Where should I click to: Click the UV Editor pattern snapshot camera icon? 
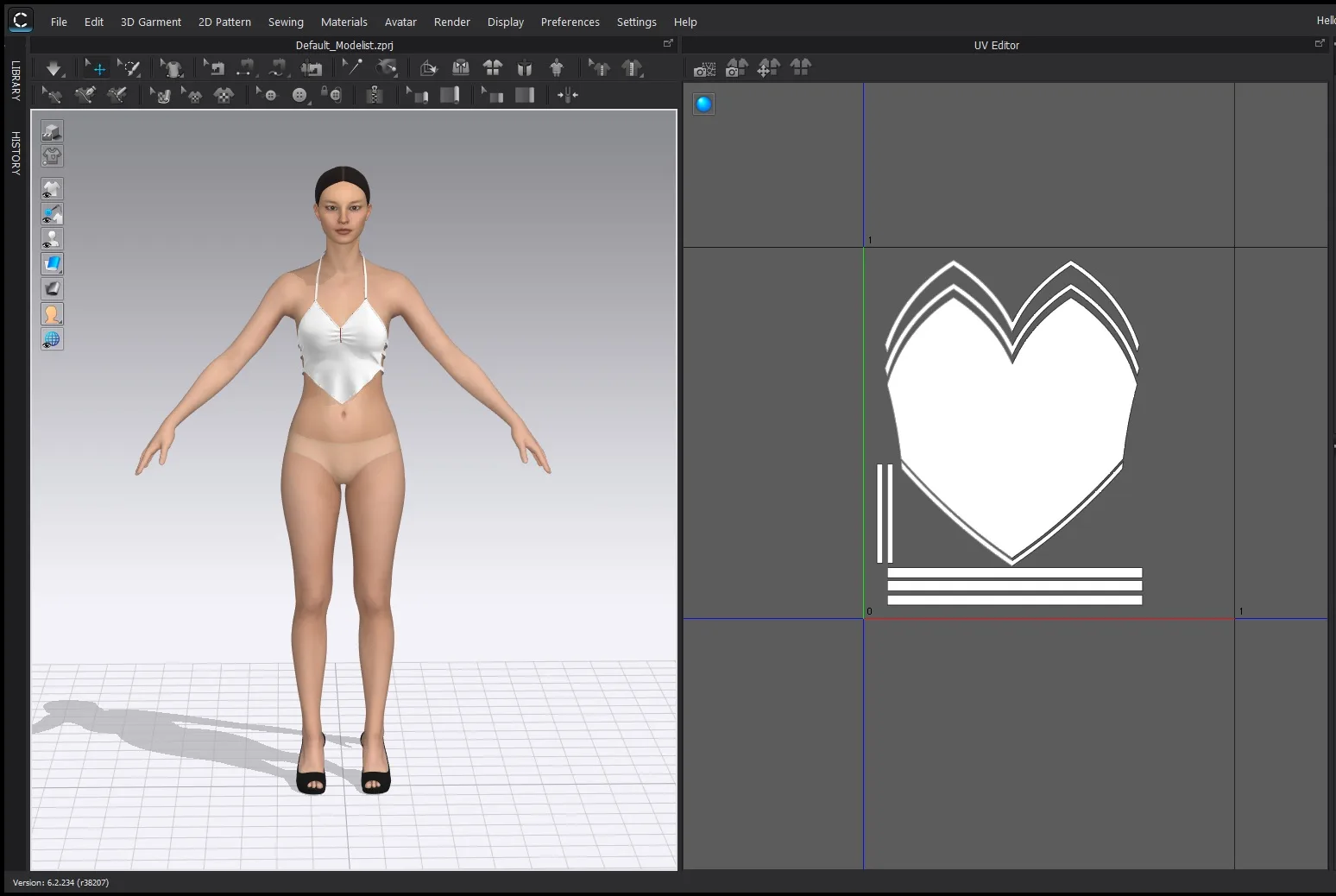[704, 68]
